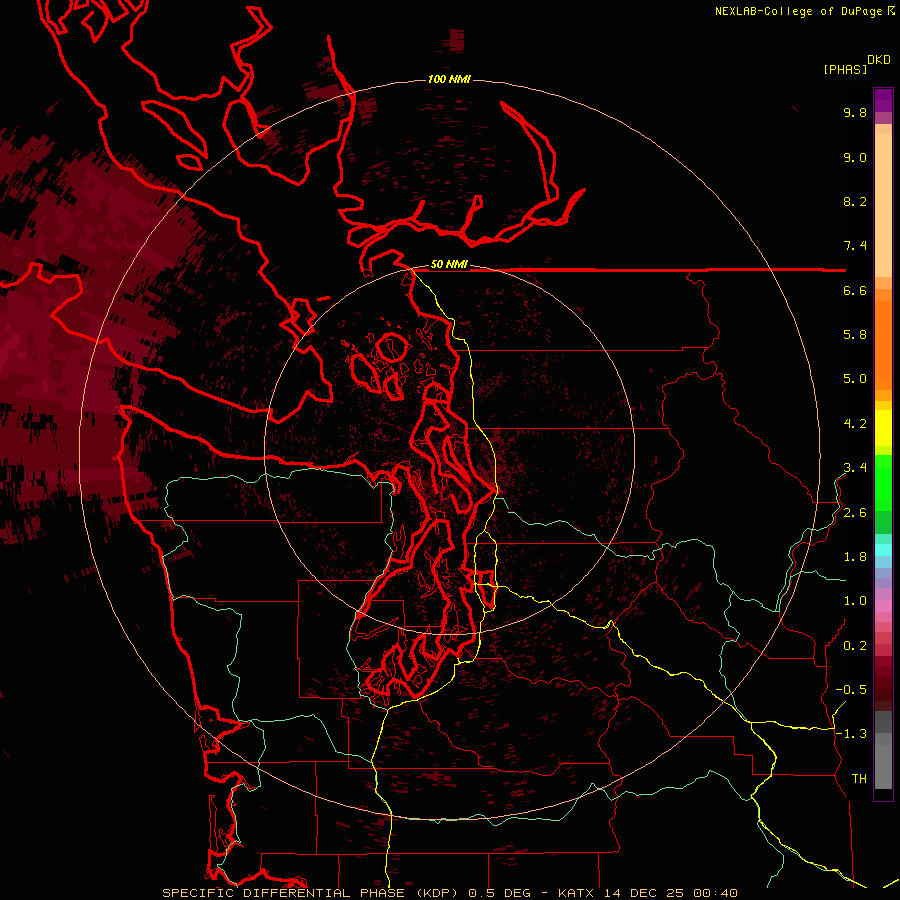Select the -1.3 value on the scale

[x=851, y=734]
